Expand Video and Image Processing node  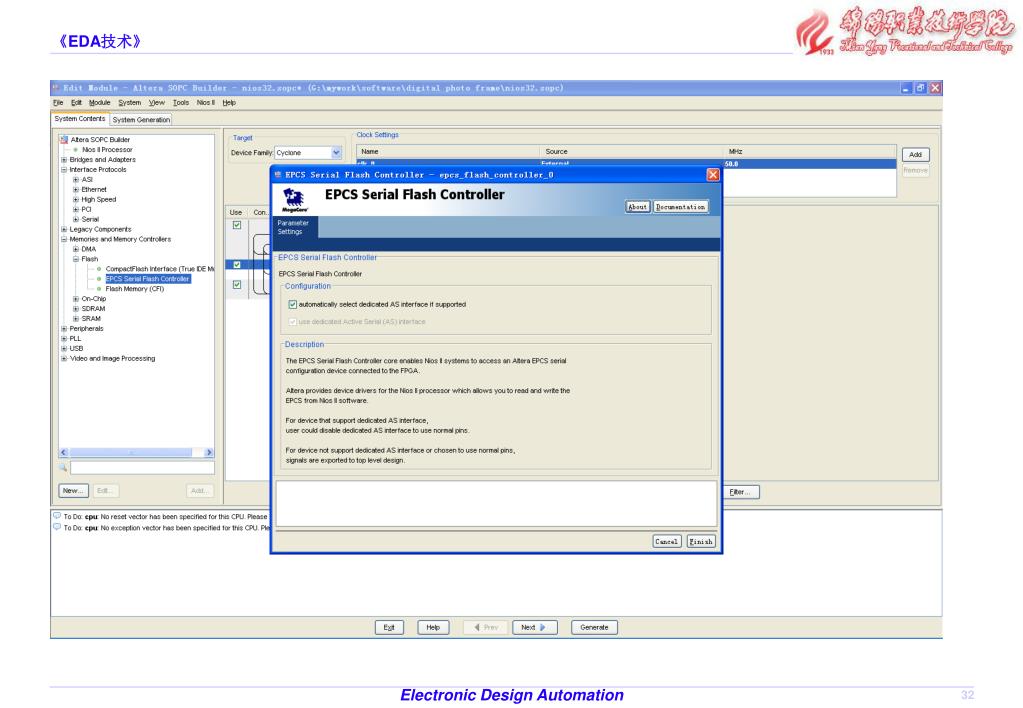64,359
